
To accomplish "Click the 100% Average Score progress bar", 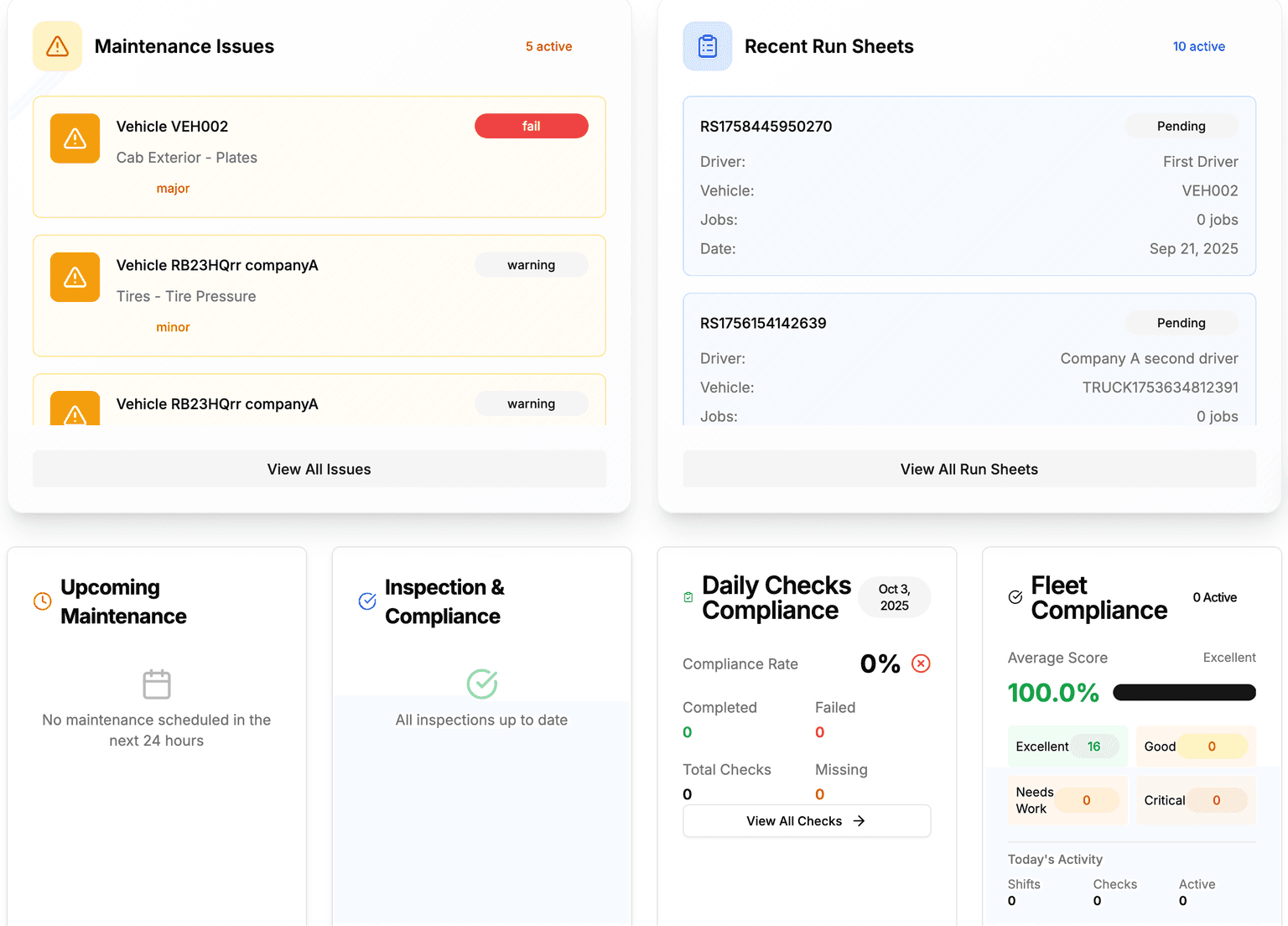I will [x=1184, y=692].
